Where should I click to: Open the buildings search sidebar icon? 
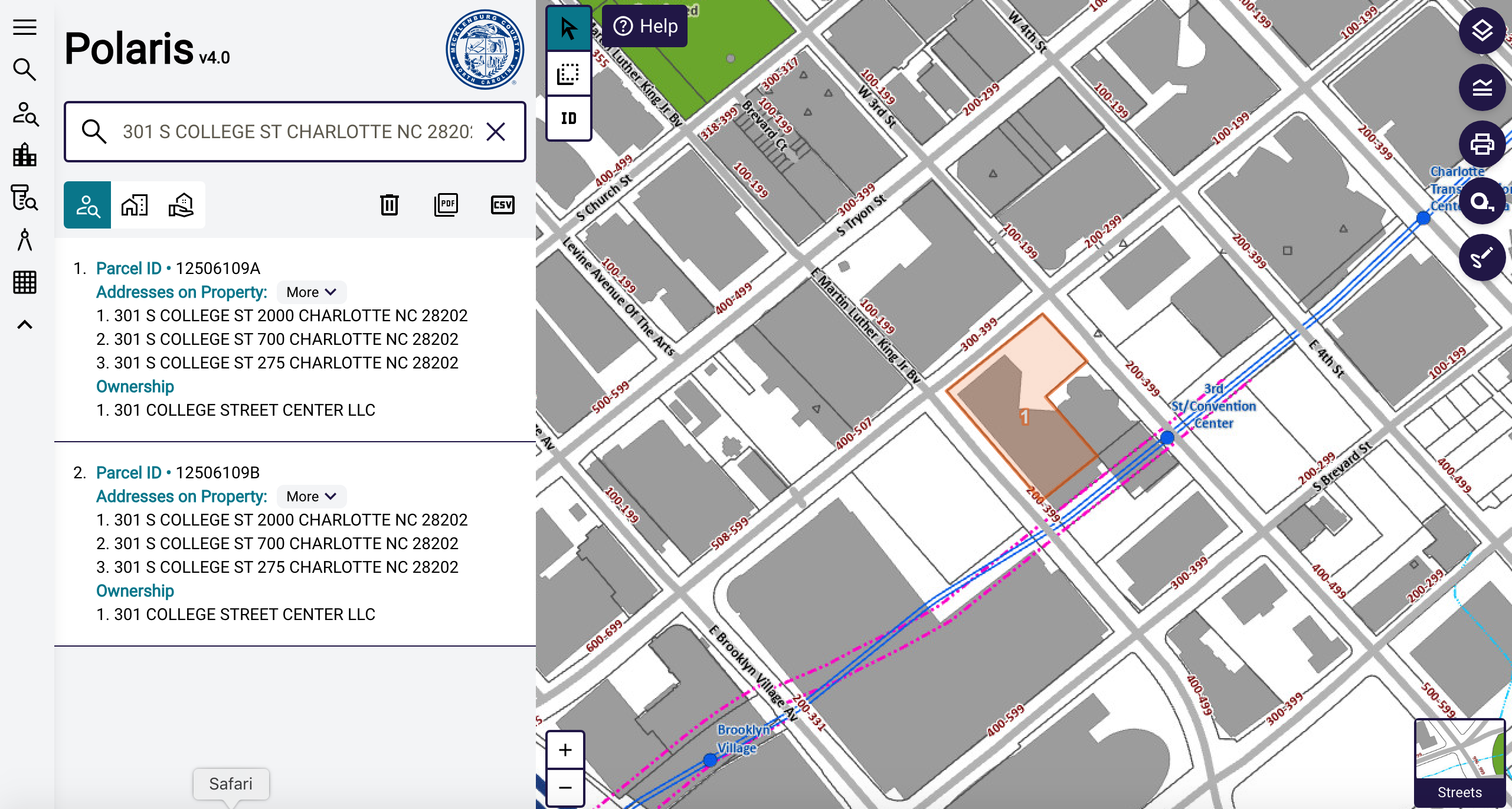click(25, 155)
